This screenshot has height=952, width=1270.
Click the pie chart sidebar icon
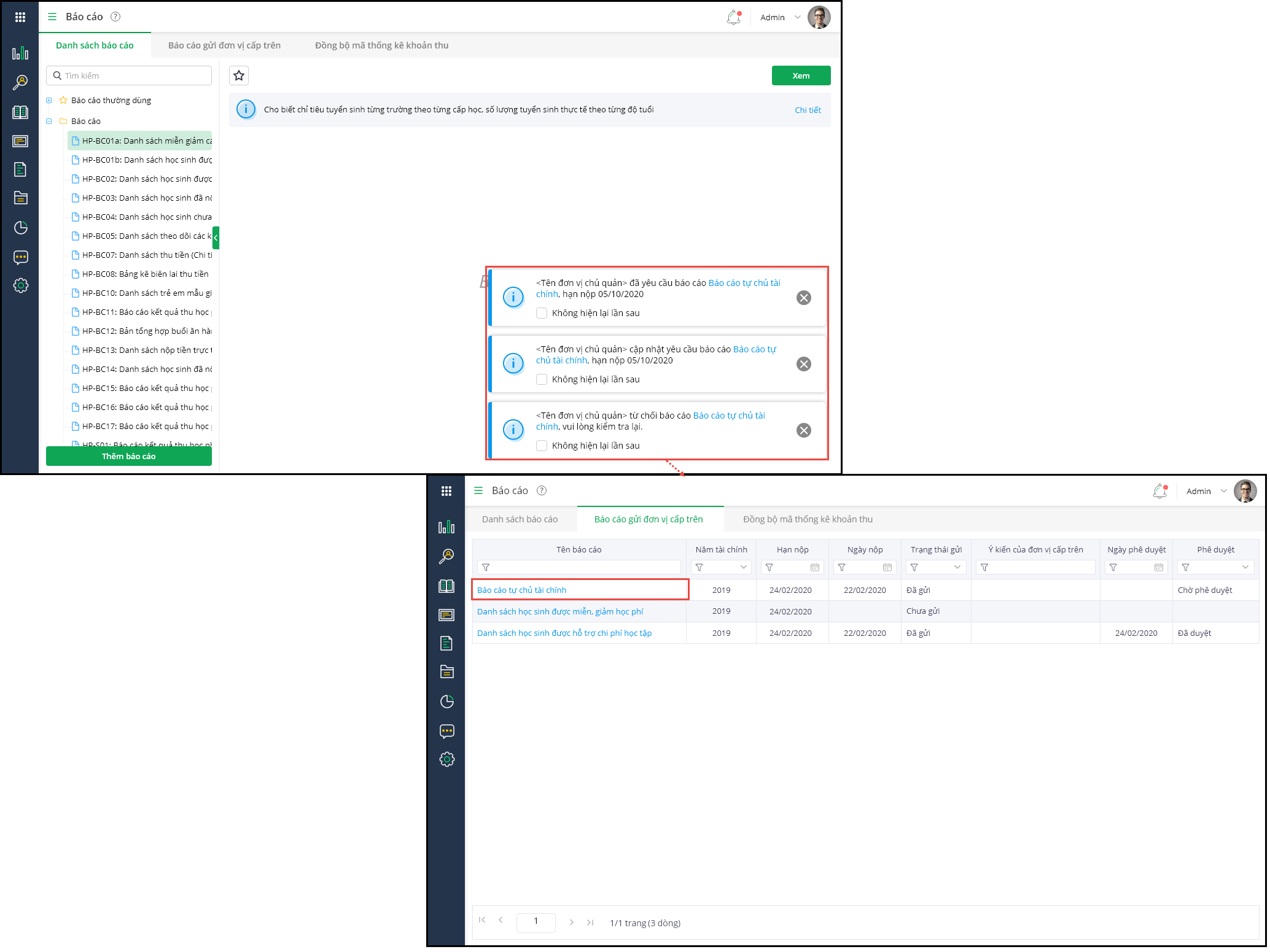[21, 228]
